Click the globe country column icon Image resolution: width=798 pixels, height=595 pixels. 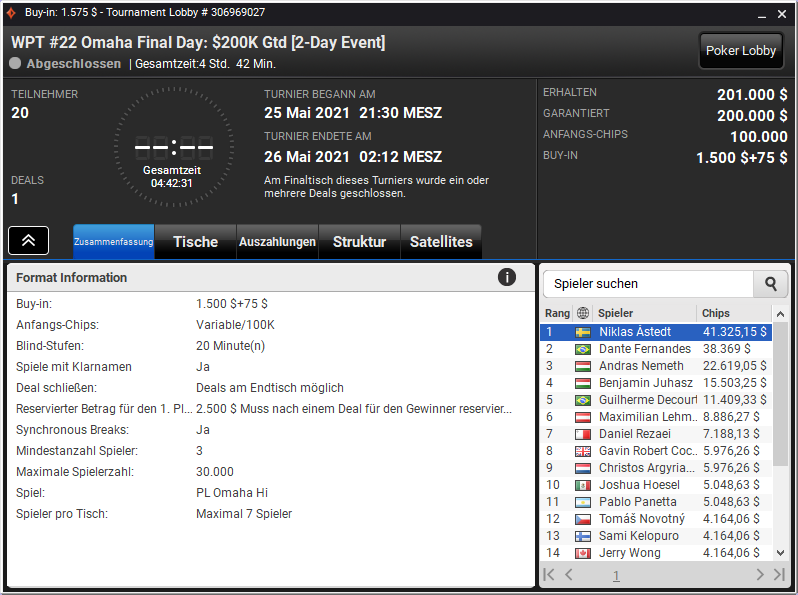[x=583, y=313]
